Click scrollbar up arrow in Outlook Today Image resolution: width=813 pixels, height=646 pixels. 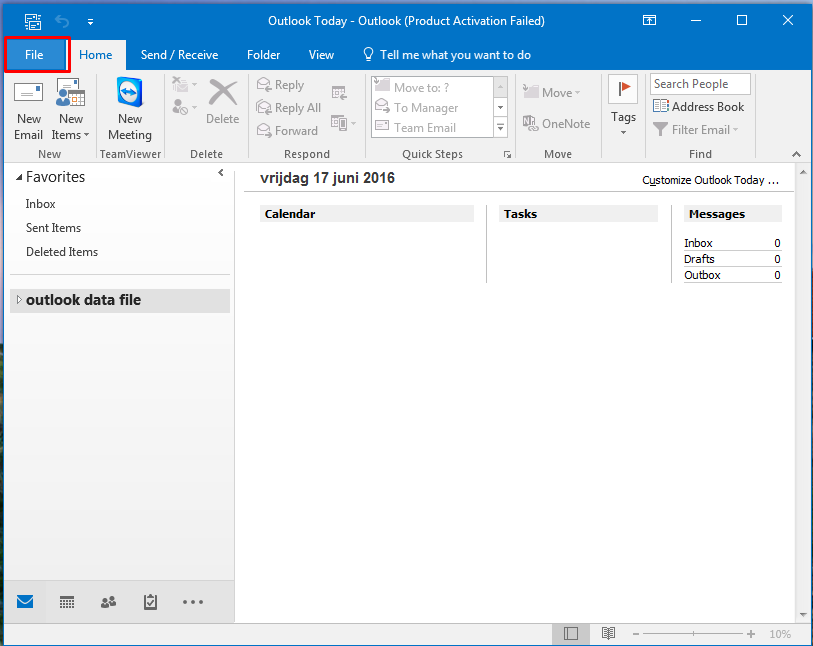(803, 172)
